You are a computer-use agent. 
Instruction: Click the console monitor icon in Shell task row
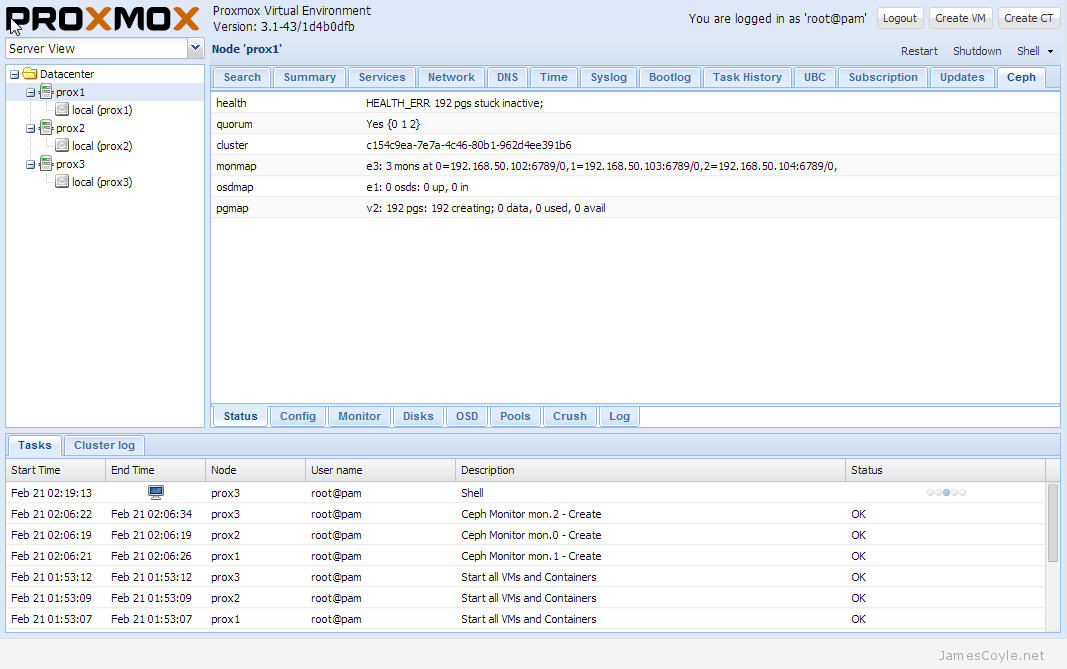(156, 492)
